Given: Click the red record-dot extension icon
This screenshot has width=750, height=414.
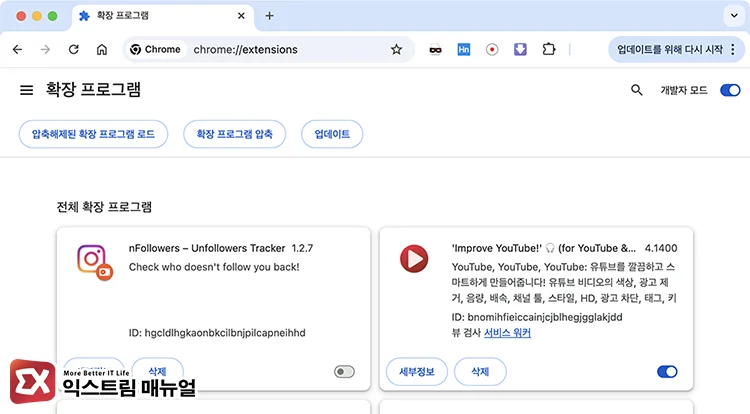Looking at the screenshot, I should 492,49.
